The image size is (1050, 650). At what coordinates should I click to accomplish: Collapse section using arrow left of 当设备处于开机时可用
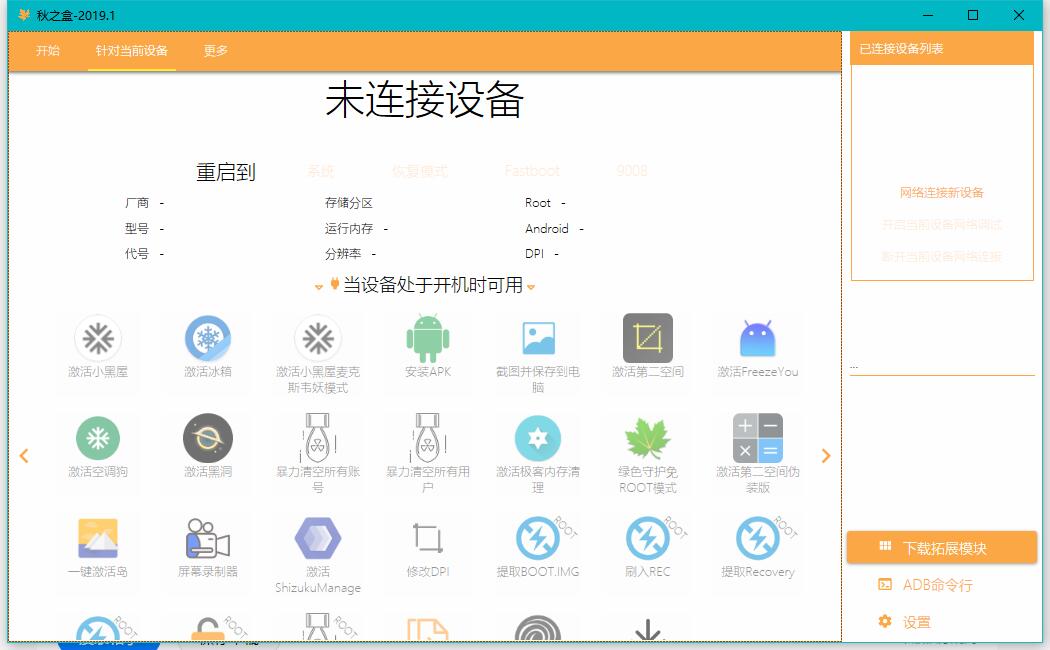319,287
